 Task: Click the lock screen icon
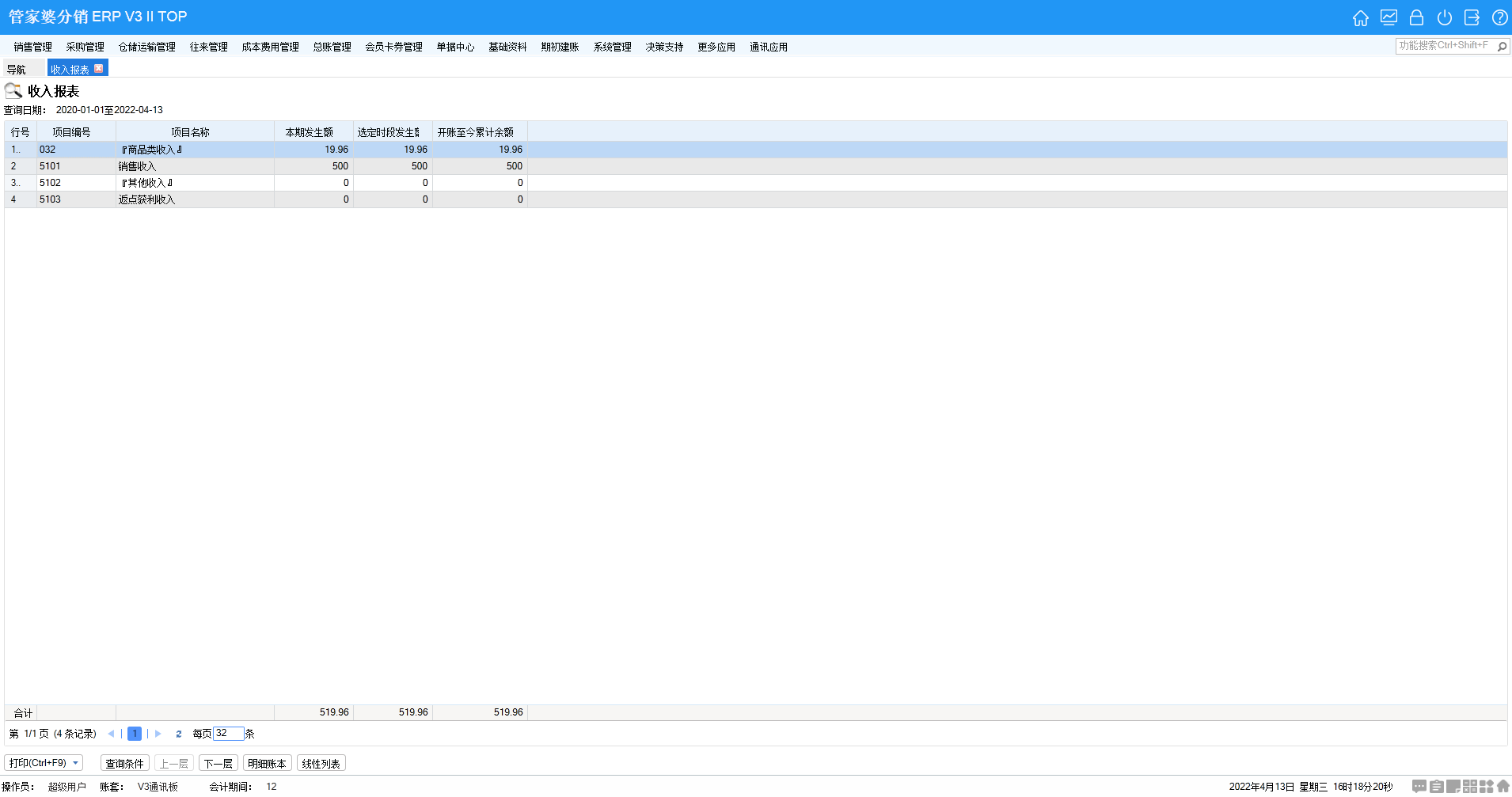[x=1416, y=17]
